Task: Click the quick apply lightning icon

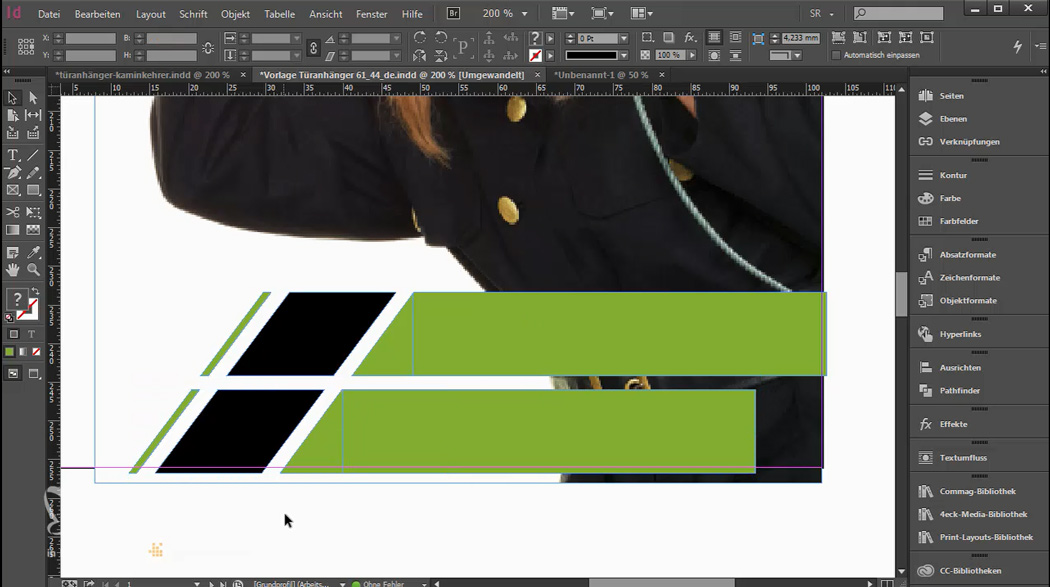Action: pos(1017,46)
